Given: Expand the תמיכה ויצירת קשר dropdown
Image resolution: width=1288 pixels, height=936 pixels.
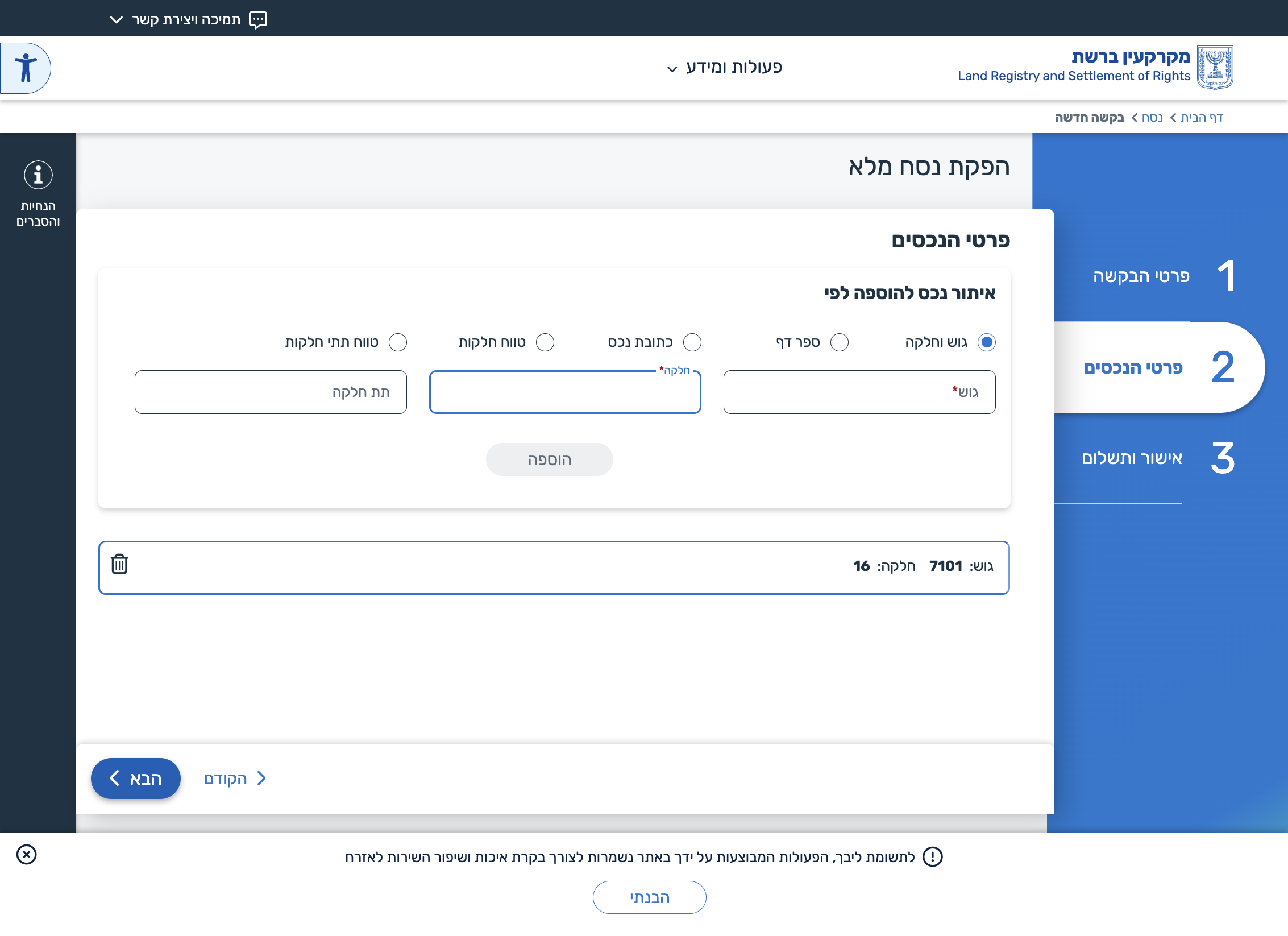Looking at the screenshot, I should 188,19.
